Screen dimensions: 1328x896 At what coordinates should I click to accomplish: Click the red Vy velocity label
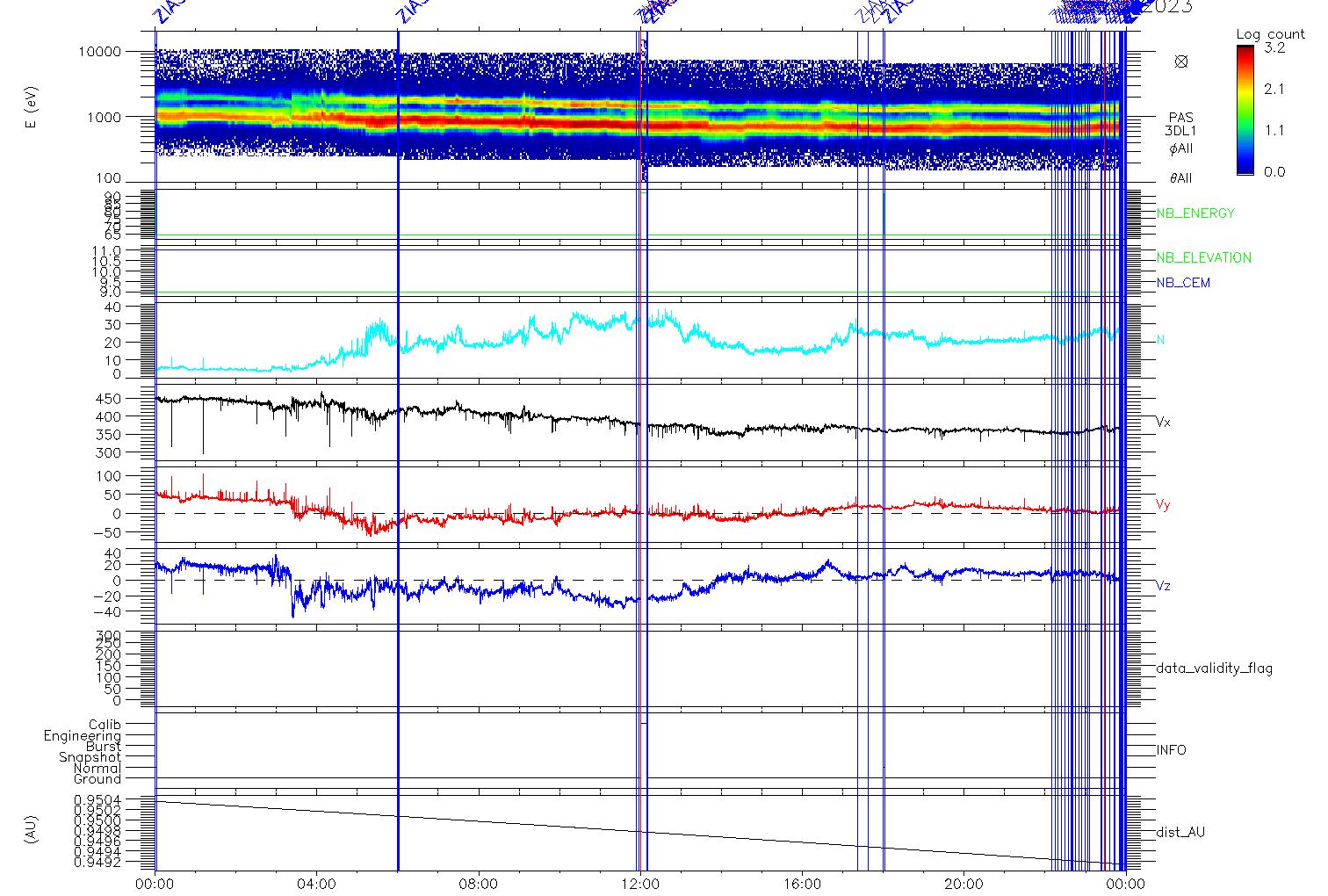point(1163,505)
